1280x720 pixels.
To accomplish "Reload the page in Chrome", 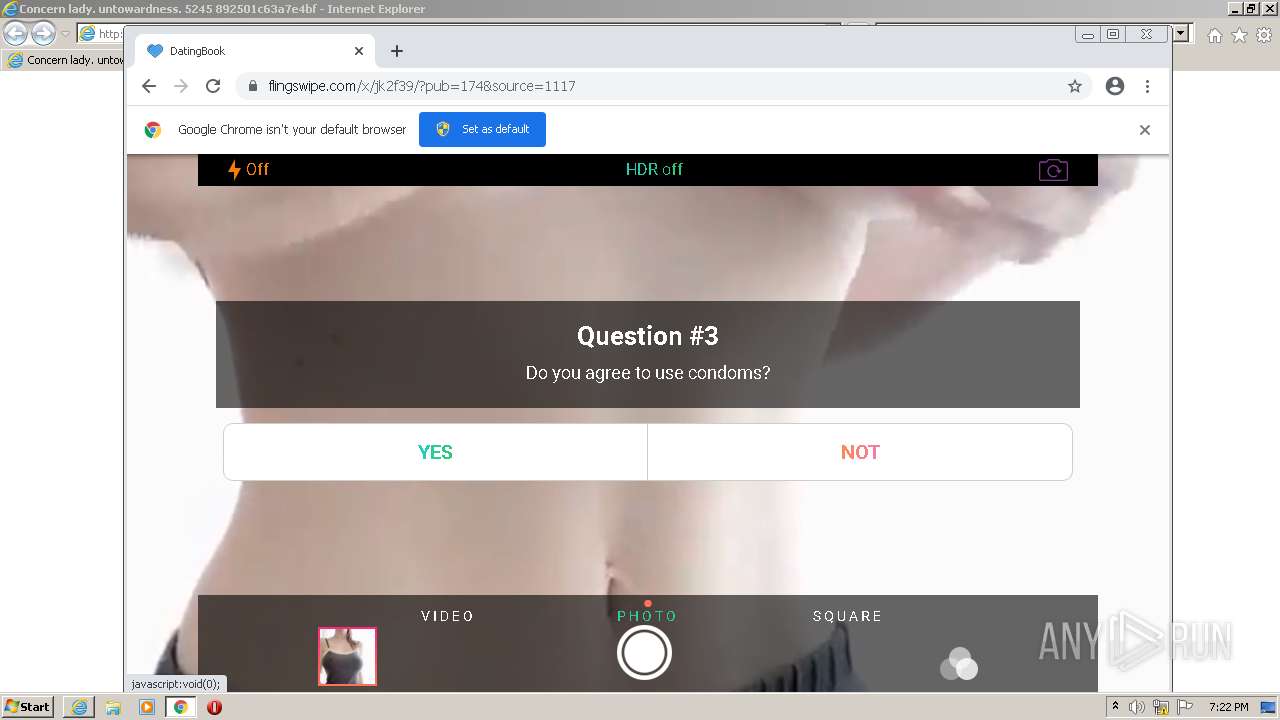I will coord(213,86).
